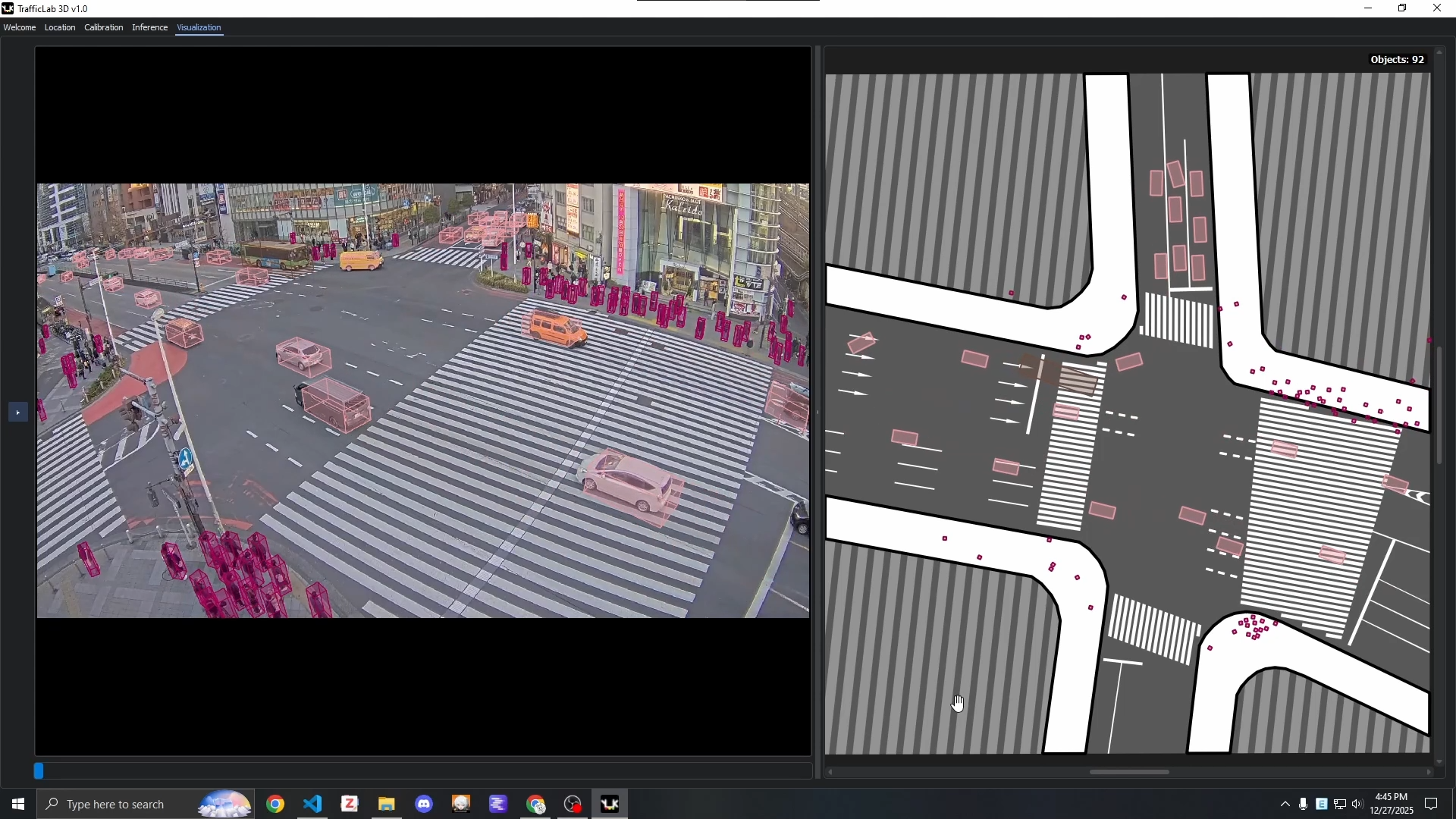This screenshot has height=819, width=1456.
Task: Open Visual Studio Code from the taskbar
Action: 312,804
